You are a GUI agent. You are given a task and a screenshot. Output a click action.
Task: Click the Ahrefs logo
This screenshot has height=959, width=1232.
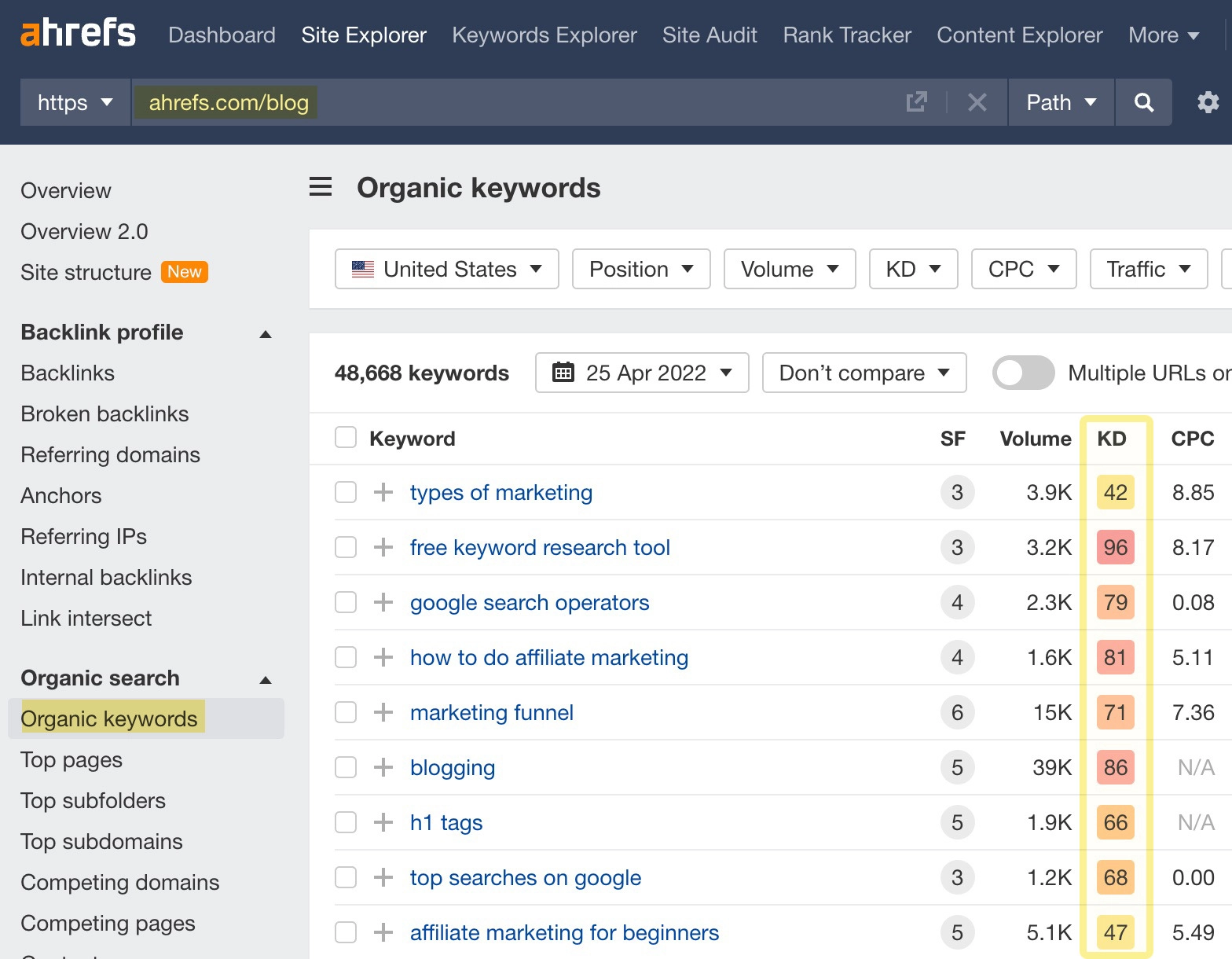[x=78, y=34]
